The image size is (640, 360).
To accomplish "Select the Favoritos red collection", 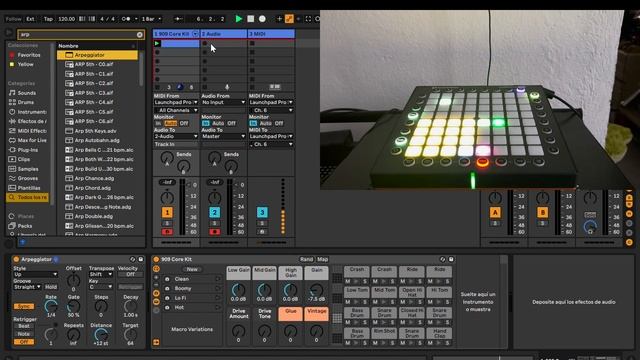I will [x=29, y=55].
